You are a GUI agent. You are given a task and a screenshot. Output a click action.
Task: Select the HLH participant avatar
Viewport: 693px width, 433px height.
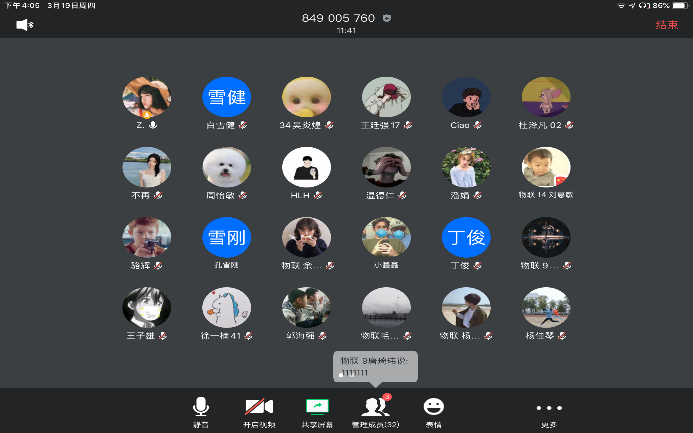pos(306,168)
